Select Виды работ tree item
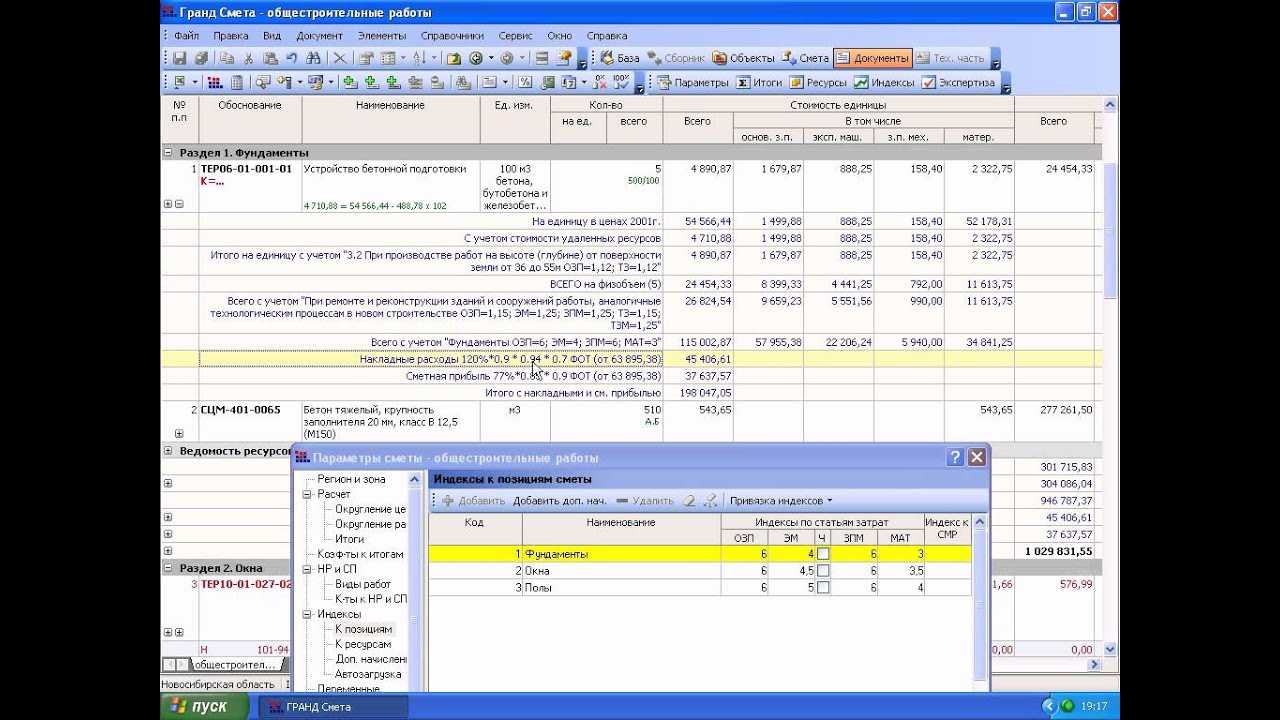This screenshot has height=720, width=1280. [363, 584]
